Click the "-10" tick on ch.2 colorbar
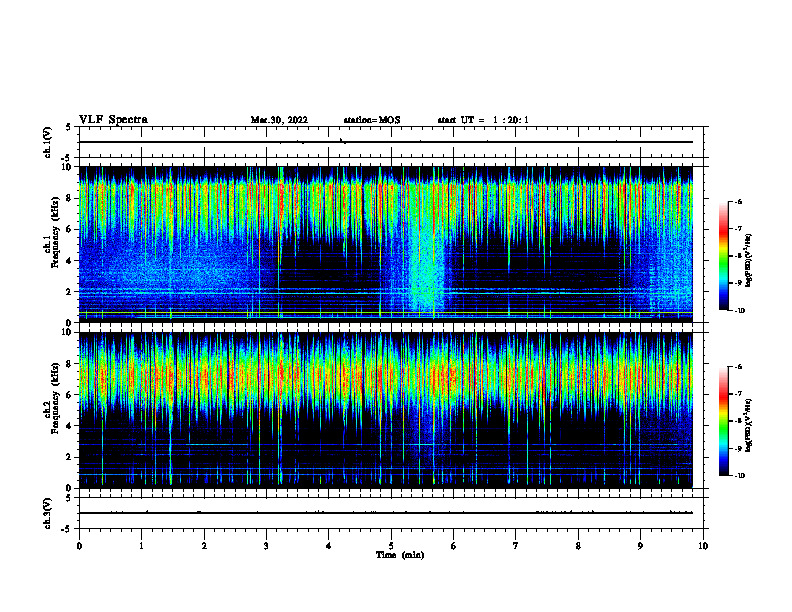Image resolution: width=792 pixels, height=612 pixels. click(739, 476)
